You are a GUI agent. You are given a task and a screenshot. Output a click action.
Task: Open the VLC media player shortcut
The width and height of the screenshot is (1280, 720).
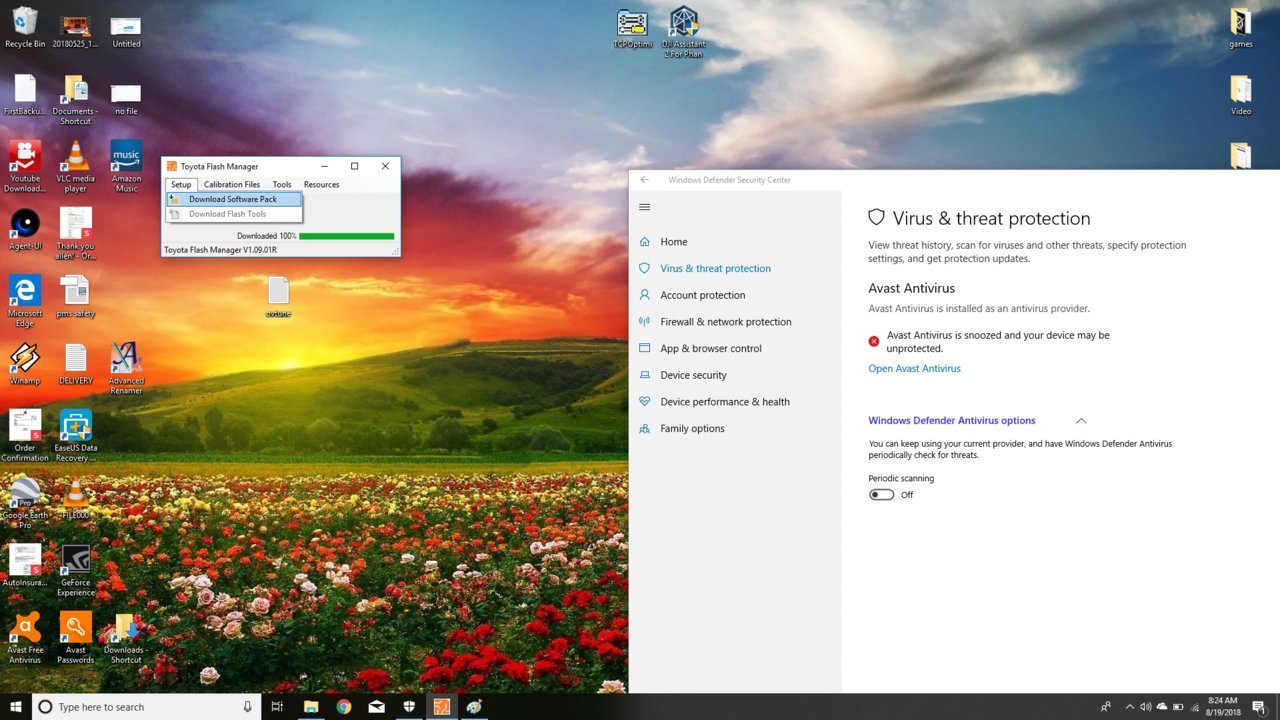coord(76,166)
